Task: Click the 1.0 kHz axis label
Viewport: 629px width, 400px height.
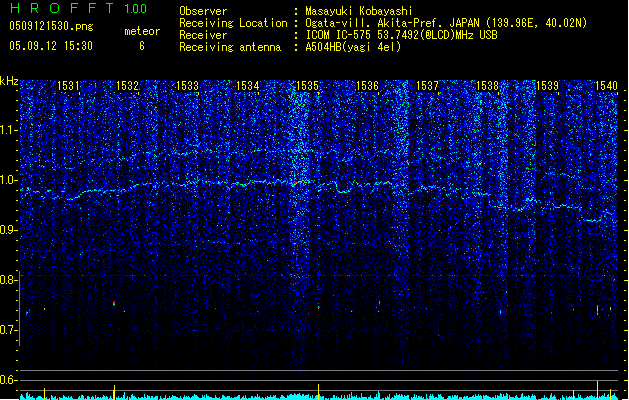Action: [9, 180]
